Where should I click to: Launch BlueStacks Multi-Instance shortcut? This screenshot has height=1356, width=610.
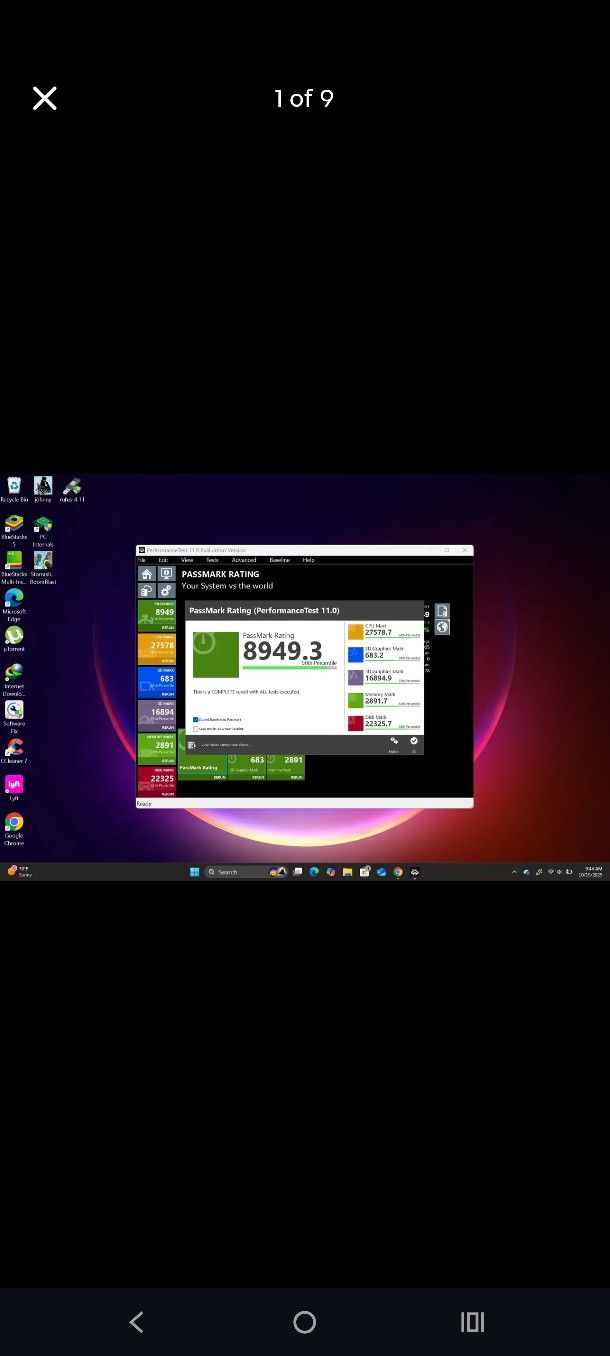tap(14, 567)
